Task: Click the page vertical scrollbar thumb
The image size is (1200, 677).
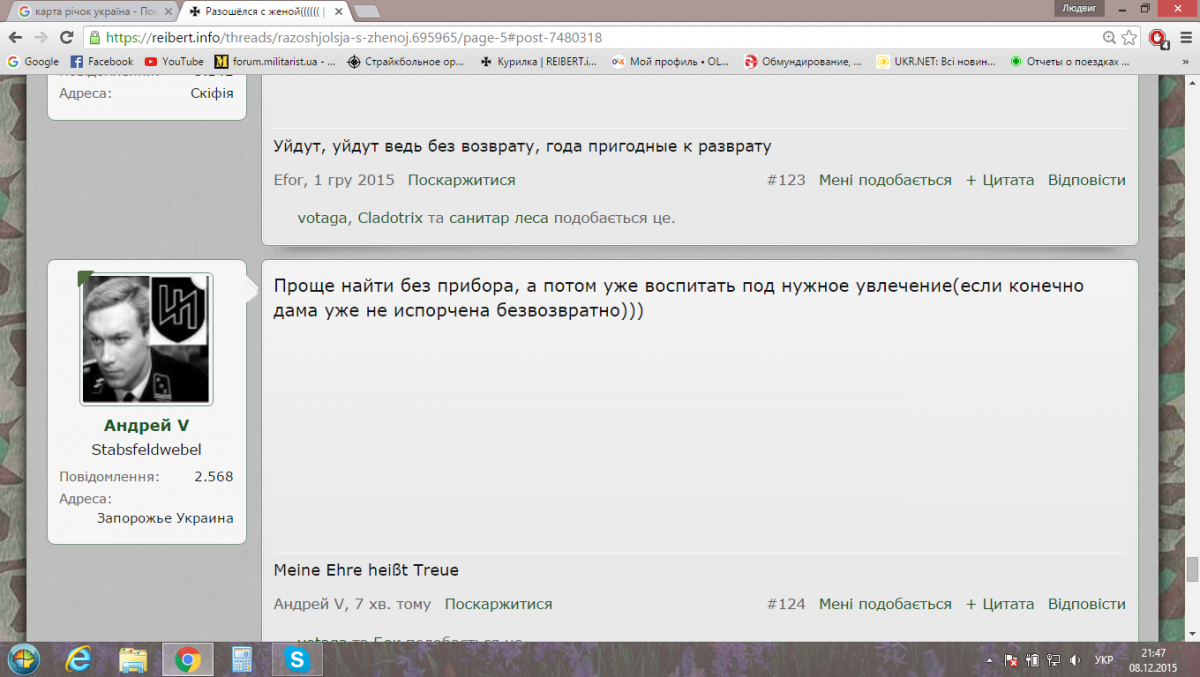Action: click(x=1192, y=569)
